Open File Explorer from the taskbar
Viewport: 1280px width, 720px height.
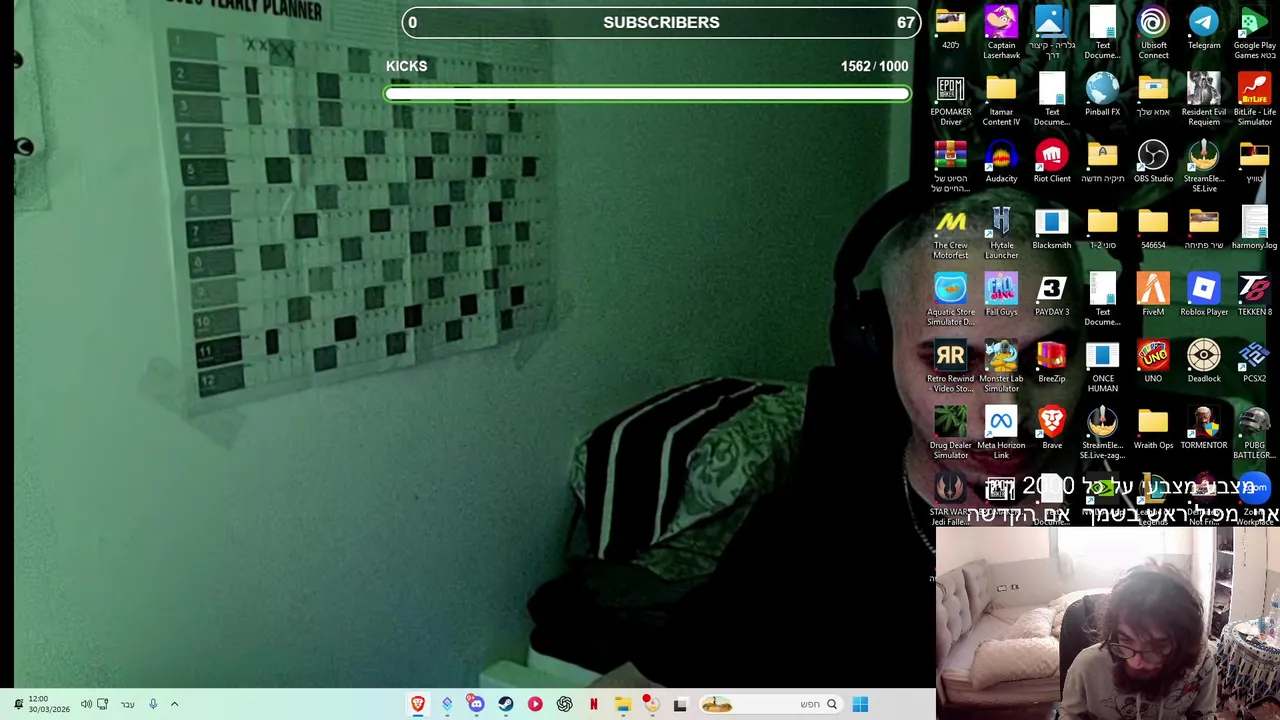click(622, 704)
